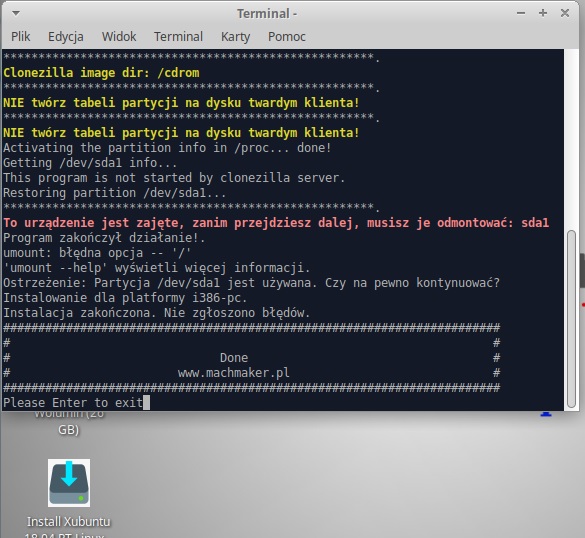Click the Clonezilla image dir line
The image size is (585, 538).
(x=101, y=72)
